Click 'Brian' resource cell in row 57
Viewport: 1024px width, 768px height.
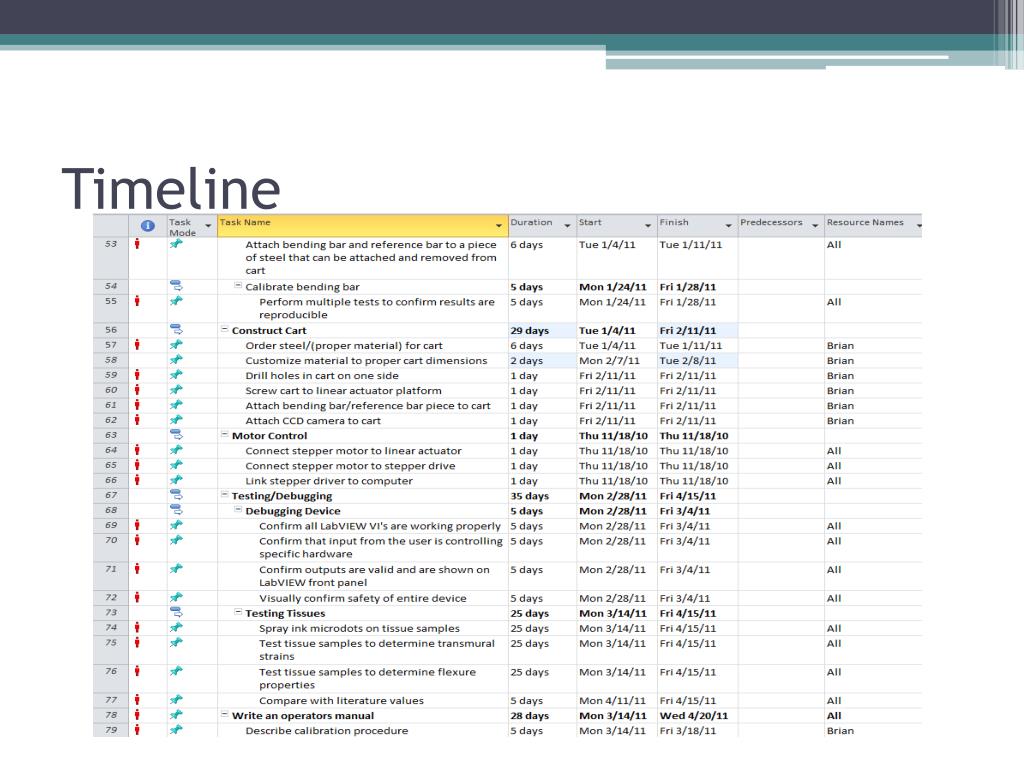[873, 345]
